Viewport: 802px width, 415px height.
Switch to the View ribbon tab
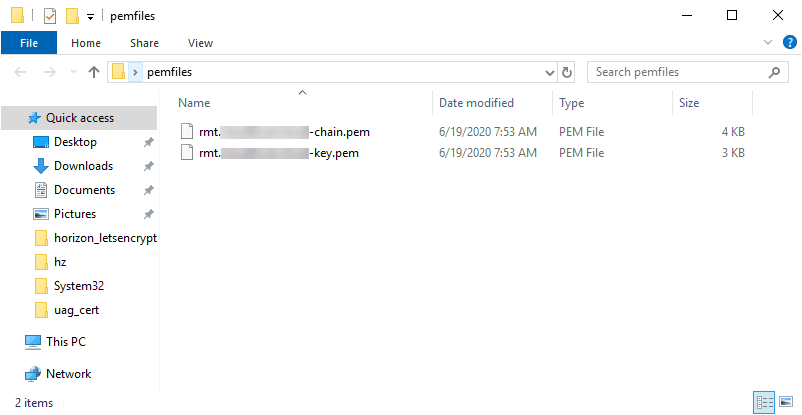click(x=200, y=43)
